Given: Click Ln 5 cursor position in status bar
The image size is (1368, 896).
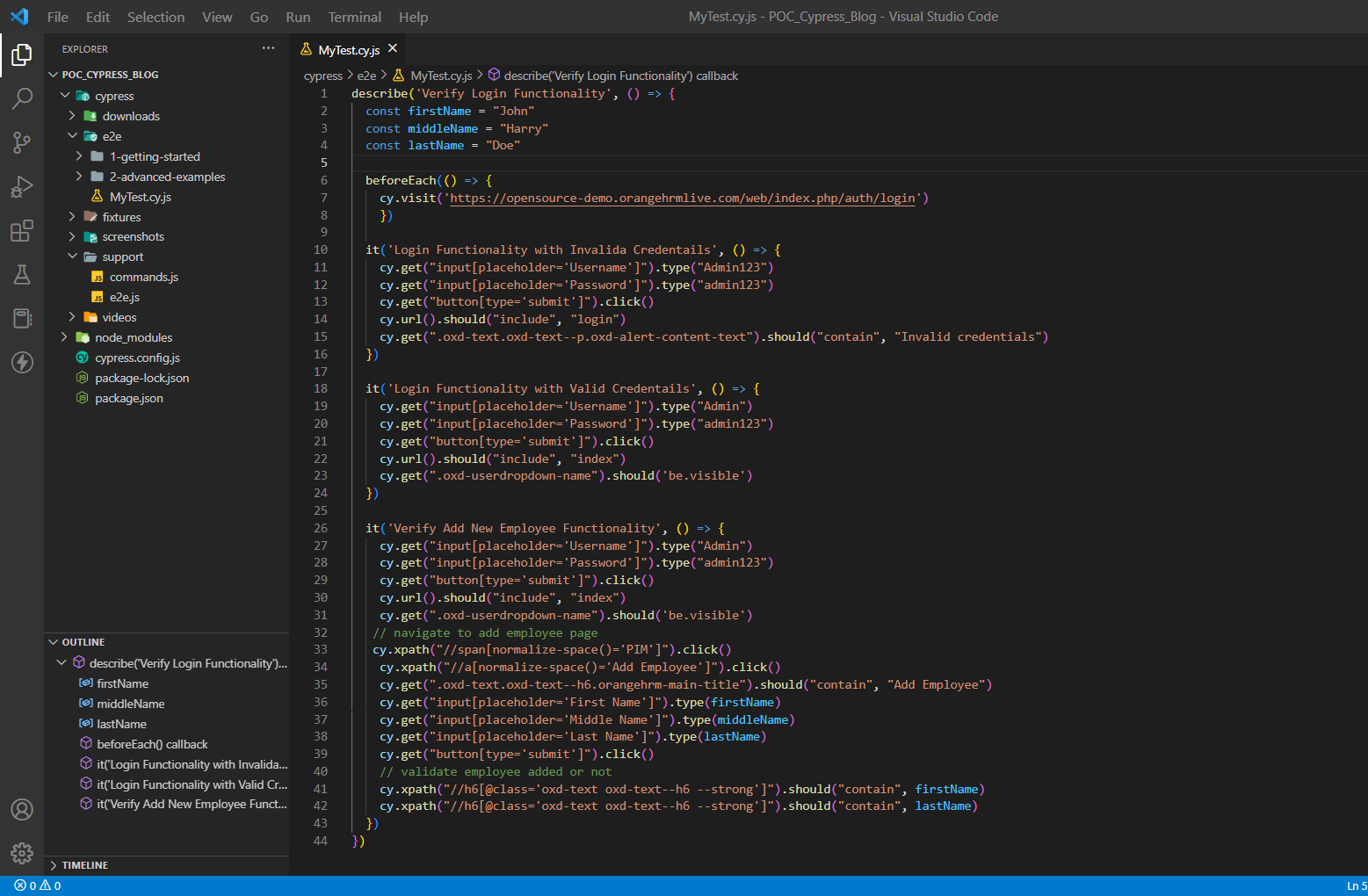Looking at the screenshot, I should coord(1356,885).
